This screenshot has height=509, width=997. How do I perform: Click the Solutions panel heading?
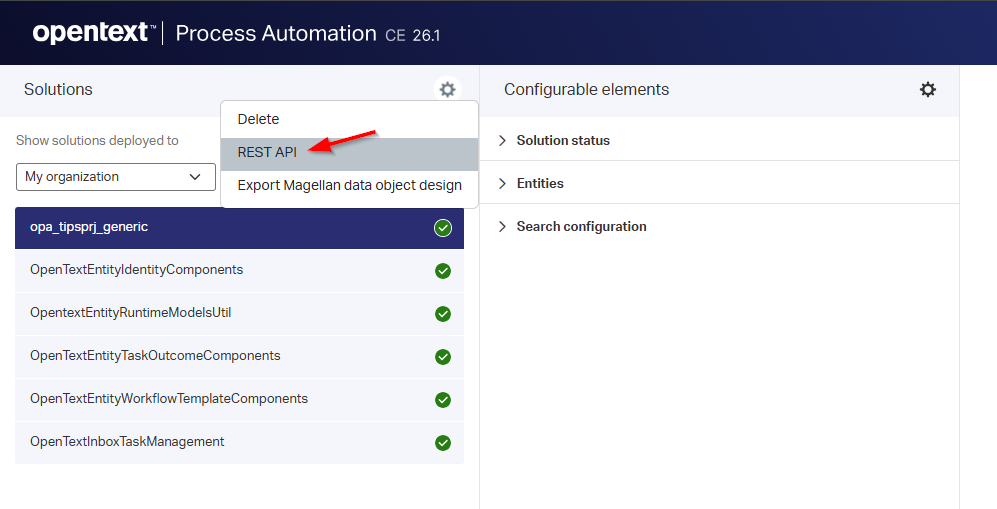point(58,90)
